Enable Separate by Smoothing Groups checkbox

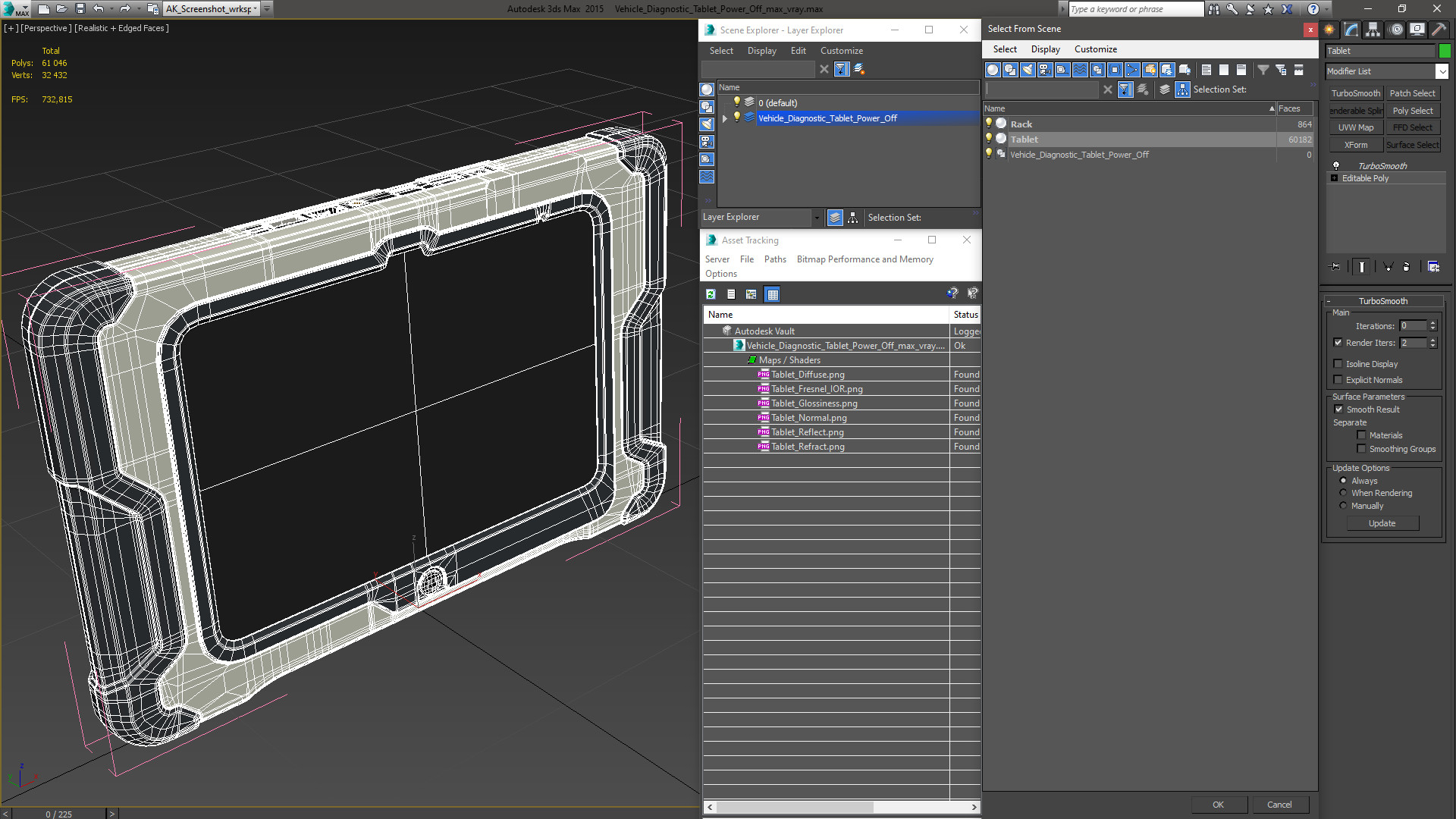[1361, 449]
